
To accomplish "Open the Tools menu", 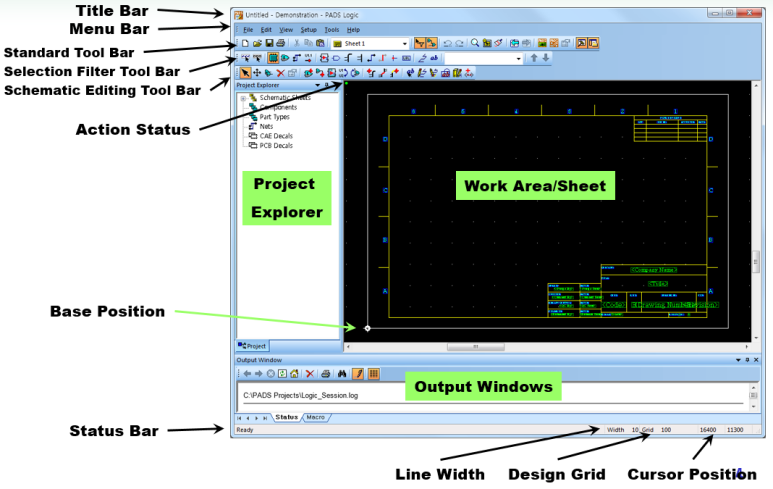I will pos(332,30).
